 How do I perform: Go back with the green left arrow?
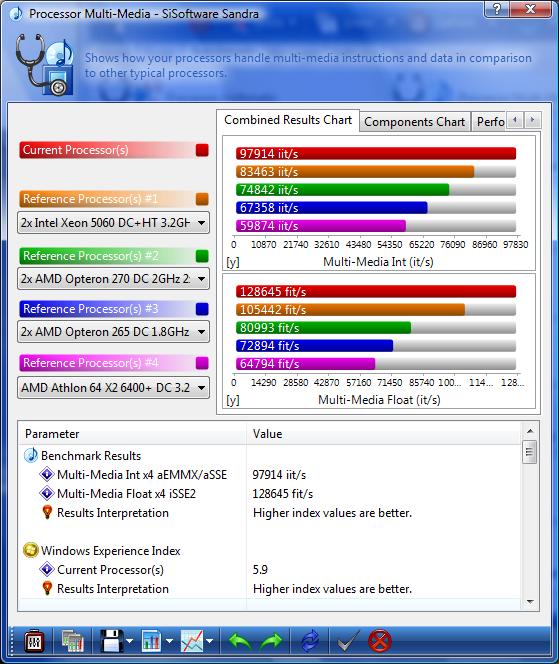241,642
